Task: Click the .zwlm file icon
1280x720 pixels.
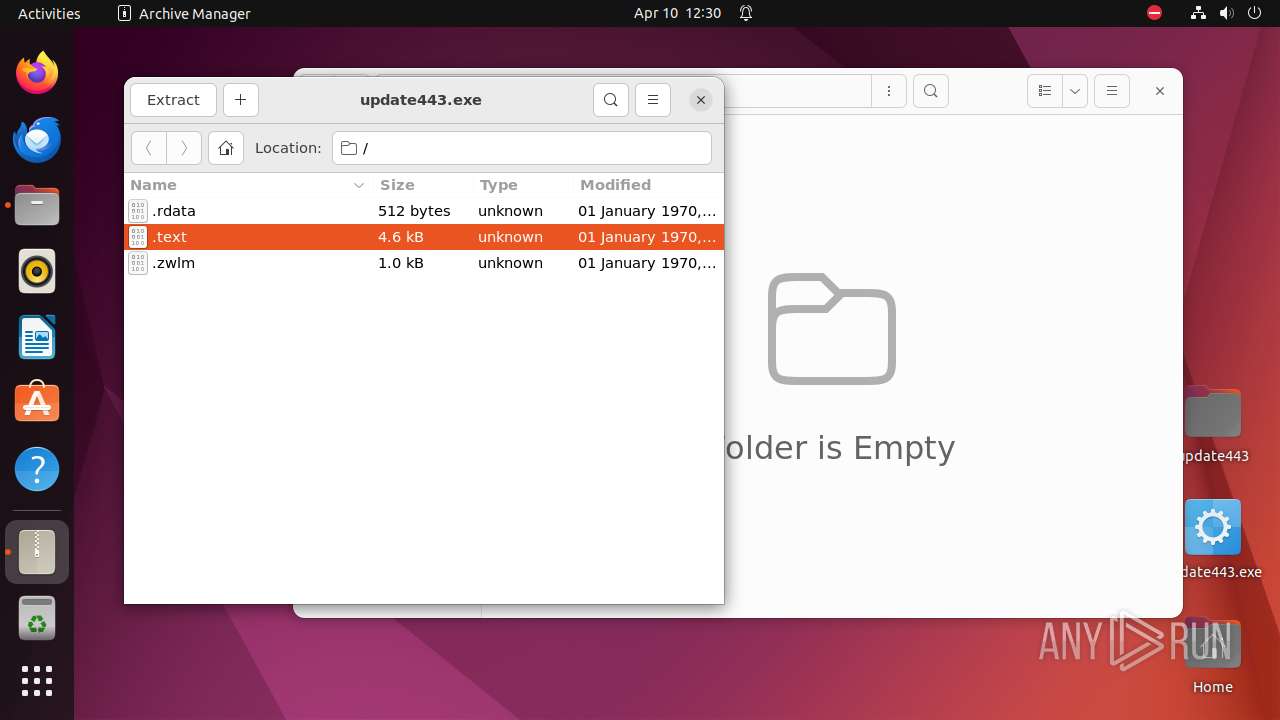Action: [x=138, y=263]
